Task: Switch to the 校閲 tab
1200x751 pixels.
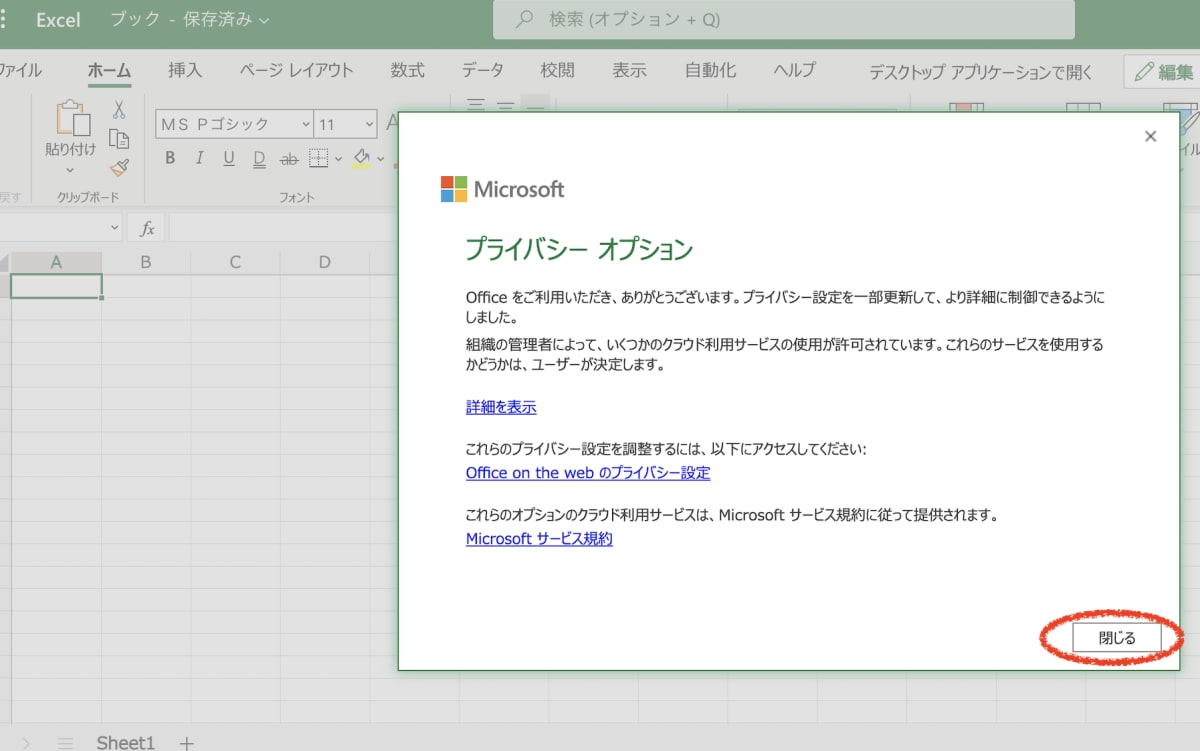Action: [x=557, y=70]
